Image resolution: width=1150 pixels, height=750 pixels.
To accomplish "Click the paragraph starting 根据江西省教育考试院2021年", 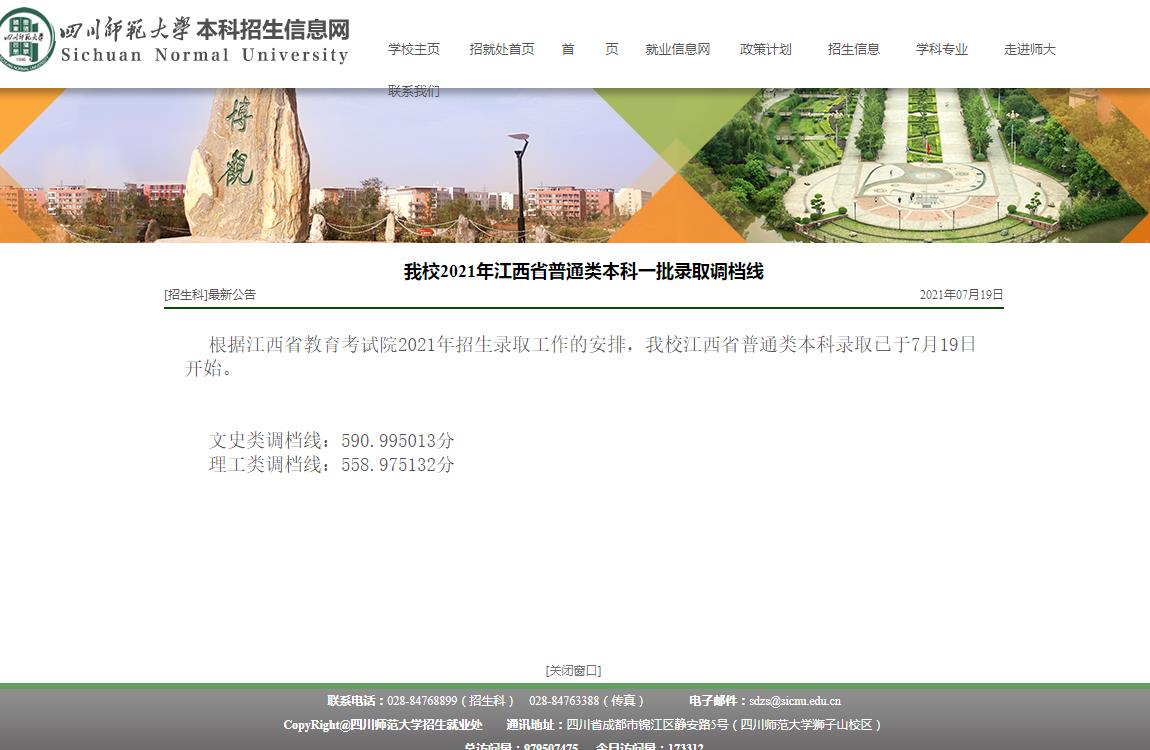I will [581, 356].
